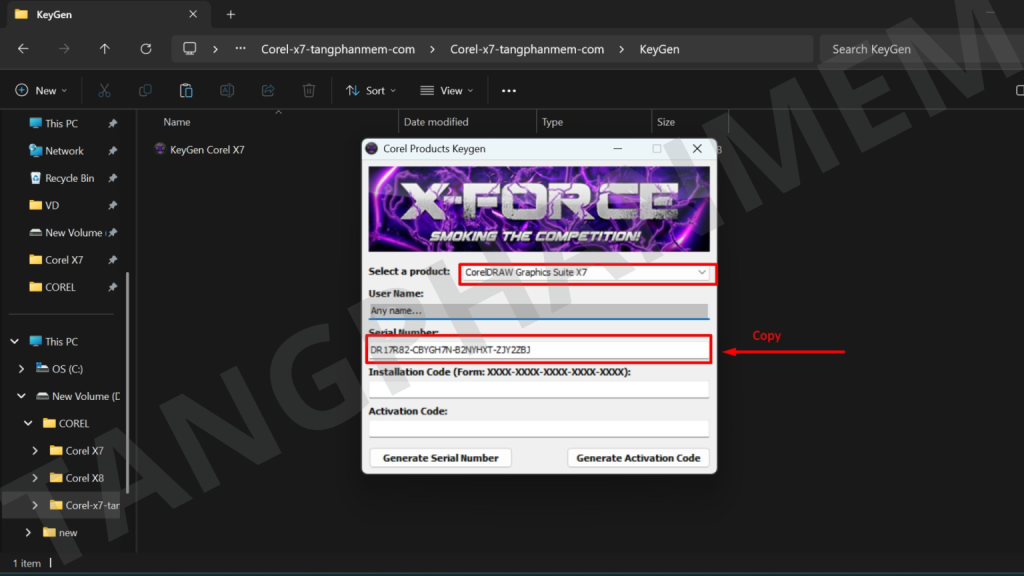Click the Delete trash can icon
Image resolution: width=1024 pixels, height=576 pixels.
point(309,90)
